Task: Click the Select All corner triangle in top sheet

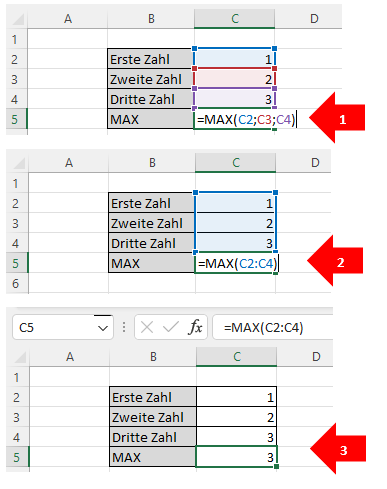Action: tap(18, 19)
